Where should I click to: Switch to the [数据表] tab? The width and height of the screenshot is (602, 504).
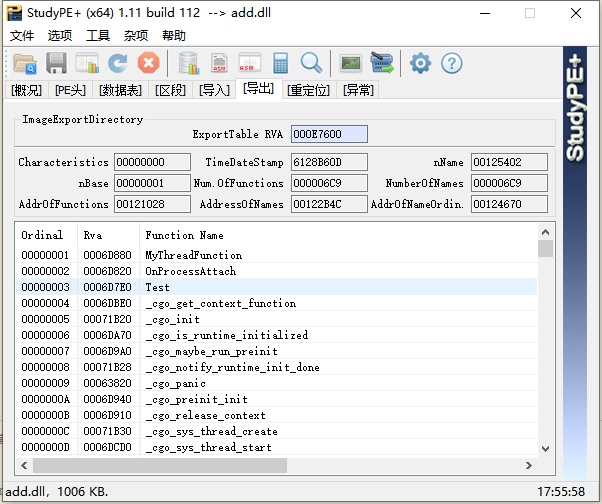(120, 90)
